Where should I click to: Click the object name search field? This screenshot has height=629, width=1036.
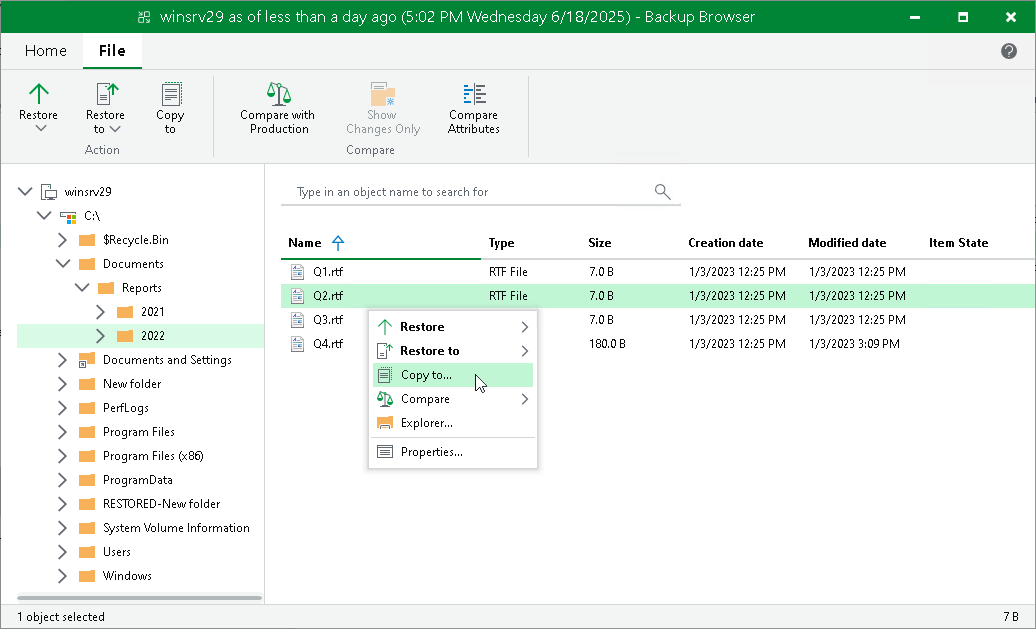[470, 192]
